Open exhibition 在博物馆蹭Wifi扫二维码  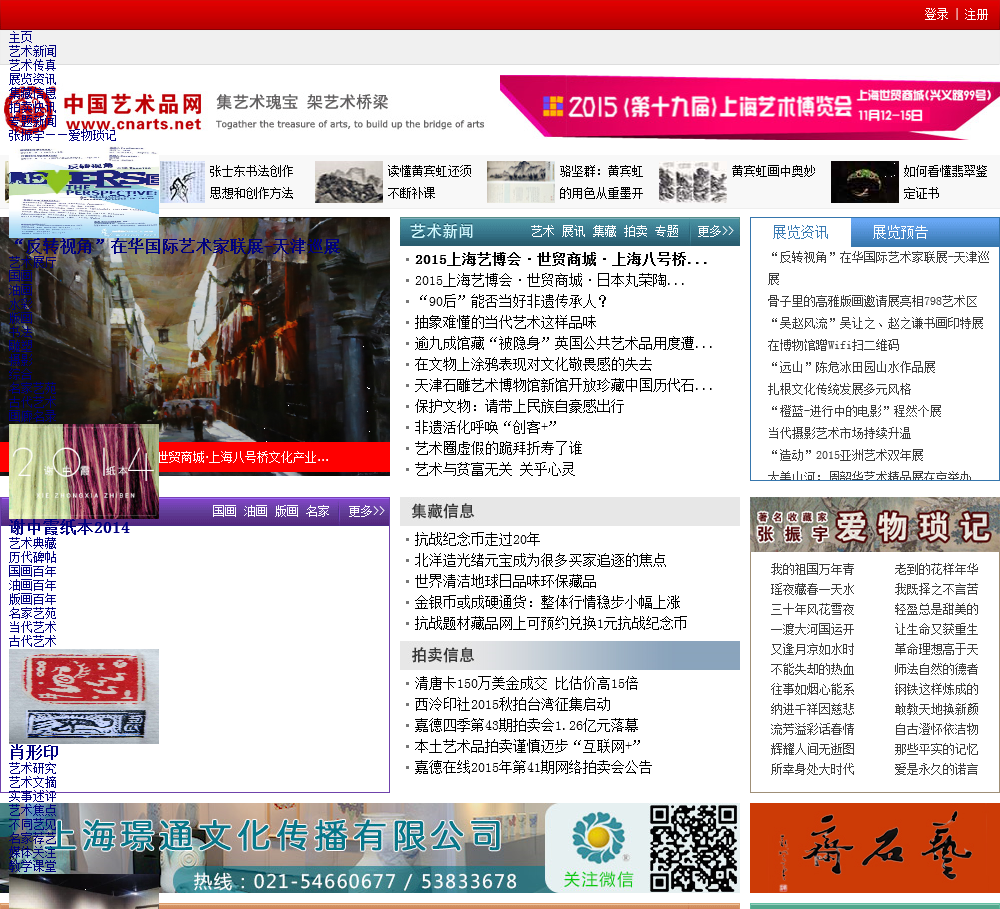(833, 345)
